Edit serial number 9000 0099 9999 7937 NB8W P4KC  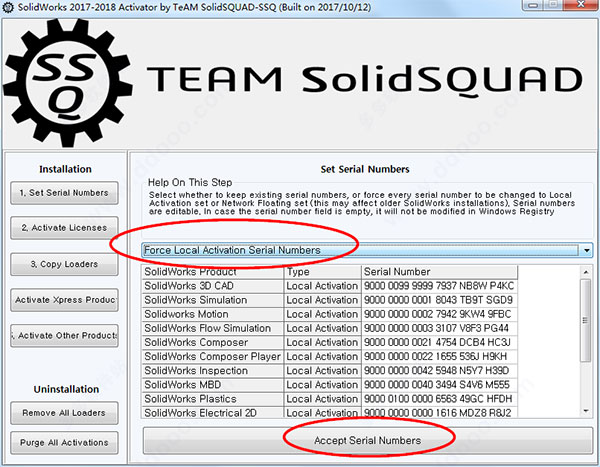pos(439,286)
